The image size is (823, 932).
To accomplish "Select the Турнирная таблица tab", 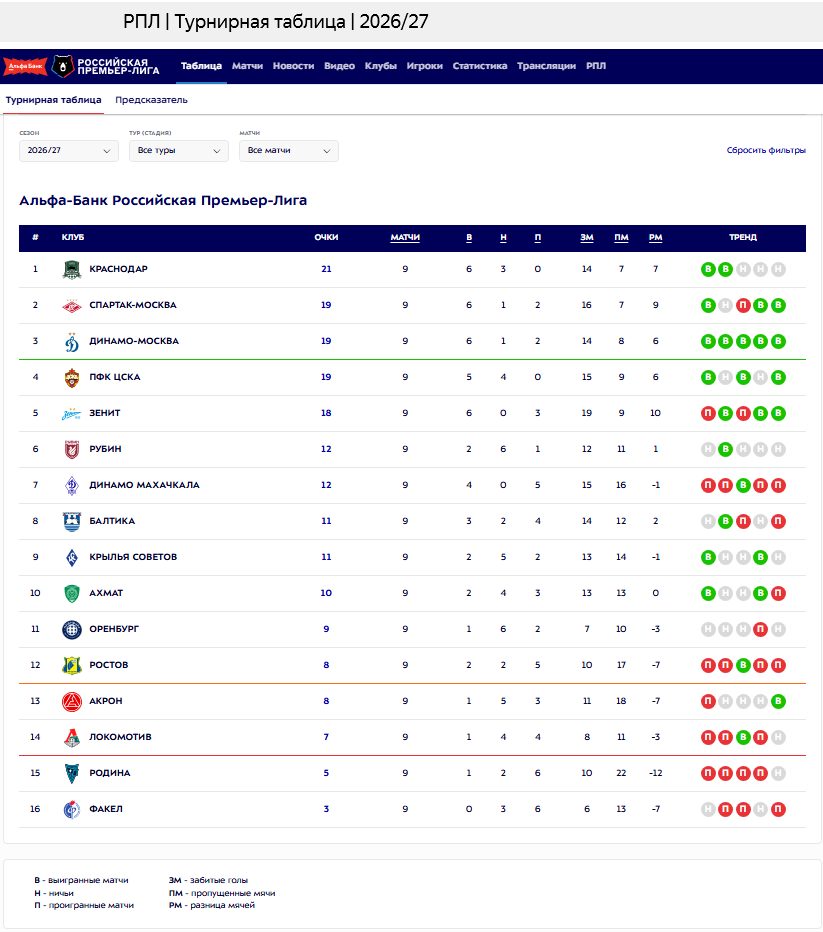I will point(53,100).
